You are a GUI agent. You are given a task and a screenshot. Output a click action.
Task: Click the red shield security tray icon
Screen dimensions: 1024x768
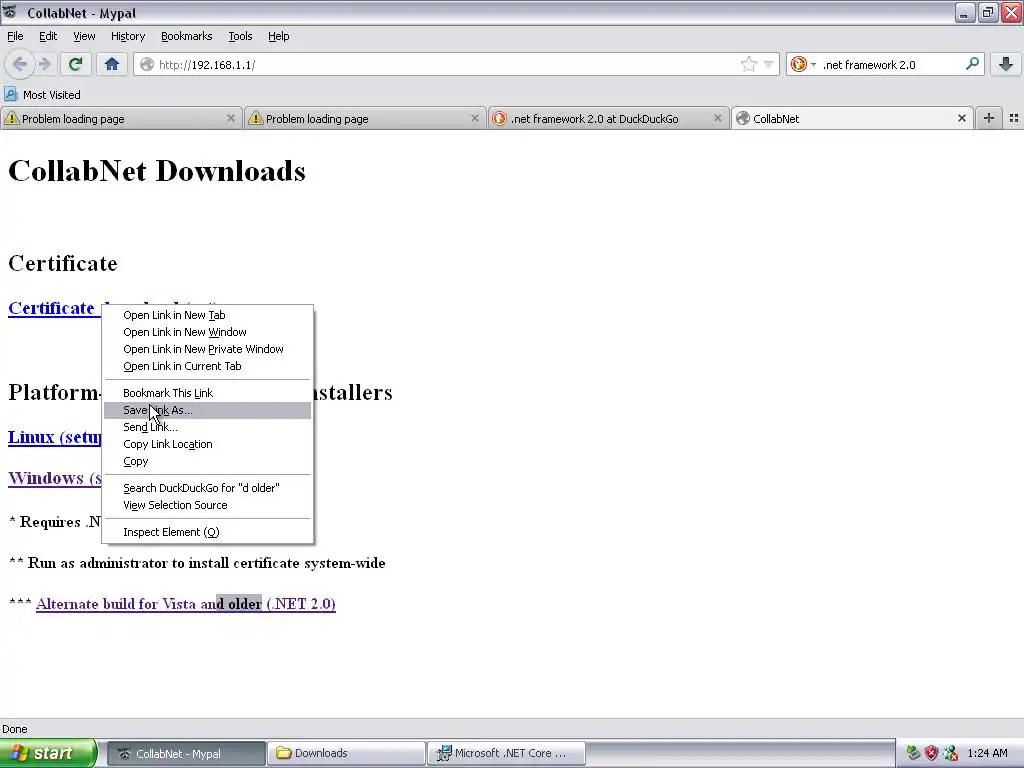pyautogui.click(x=931, y=753)
